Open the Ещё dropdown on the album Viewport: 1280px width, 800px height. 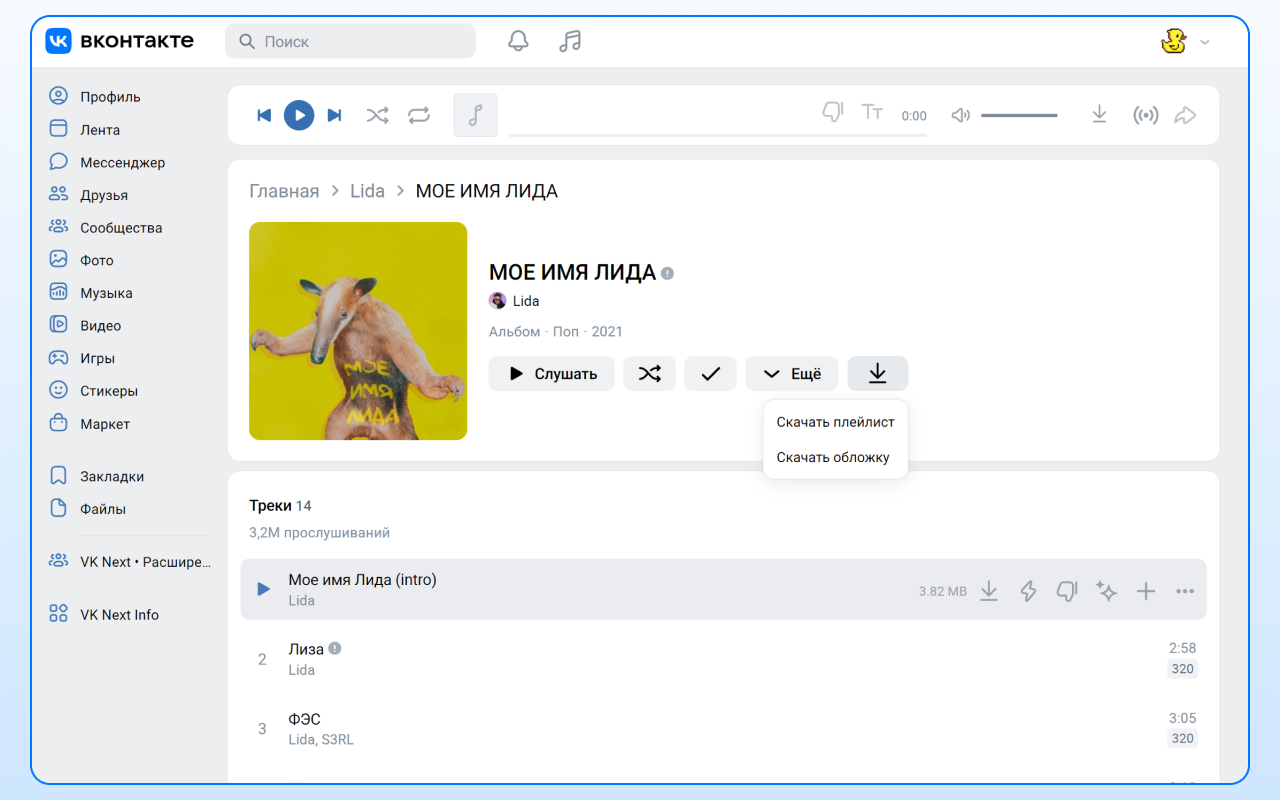tap(791, 373)
